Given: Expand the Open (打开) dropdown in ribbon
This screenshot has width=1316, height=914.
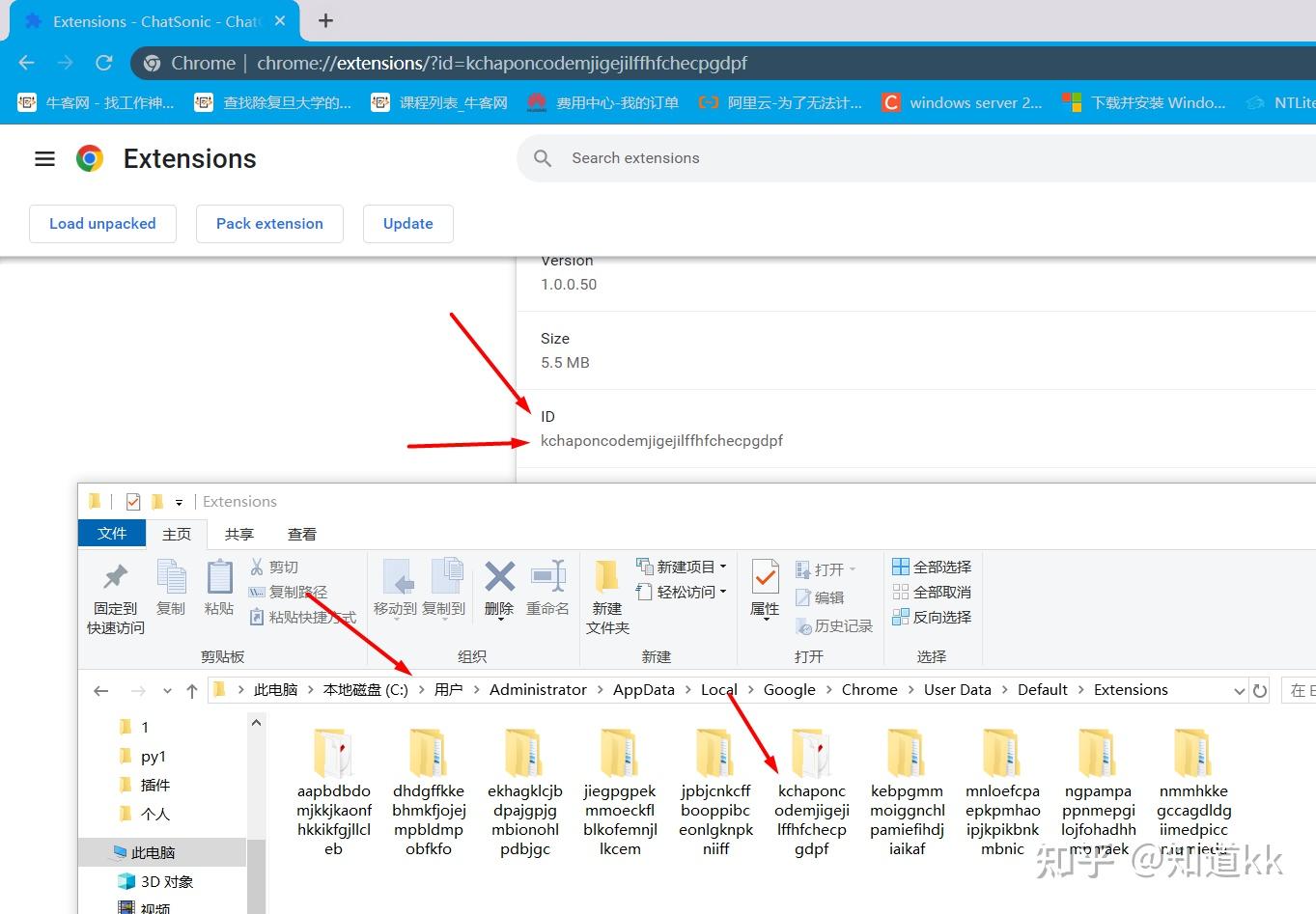Looking at the screenshot, I should 853,569.
